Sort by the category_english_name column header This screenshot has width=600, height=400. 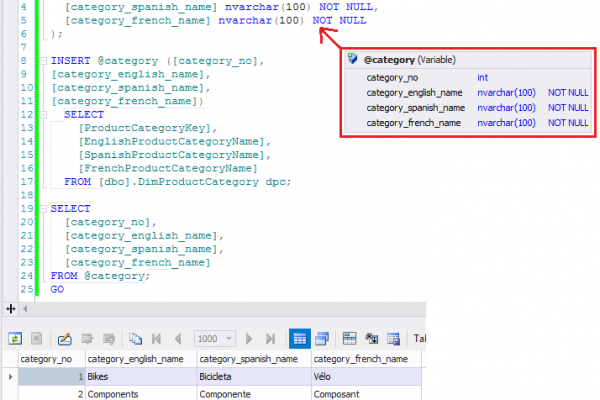coord(141,359)
